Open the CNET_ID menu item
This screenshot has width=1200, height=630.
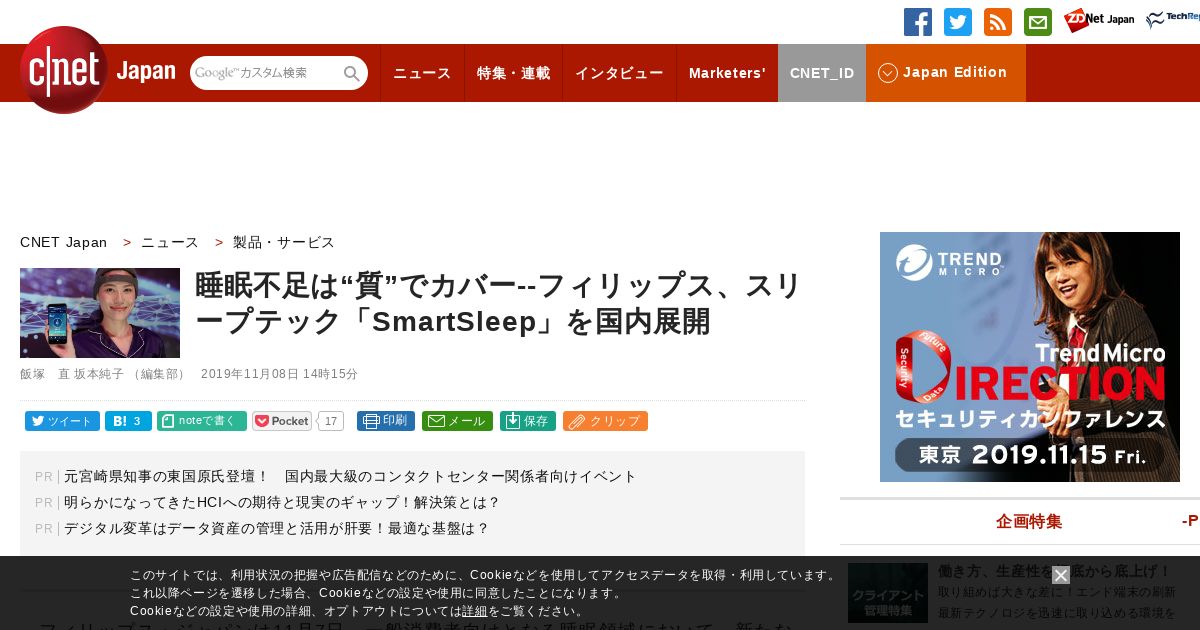(822, 73)
